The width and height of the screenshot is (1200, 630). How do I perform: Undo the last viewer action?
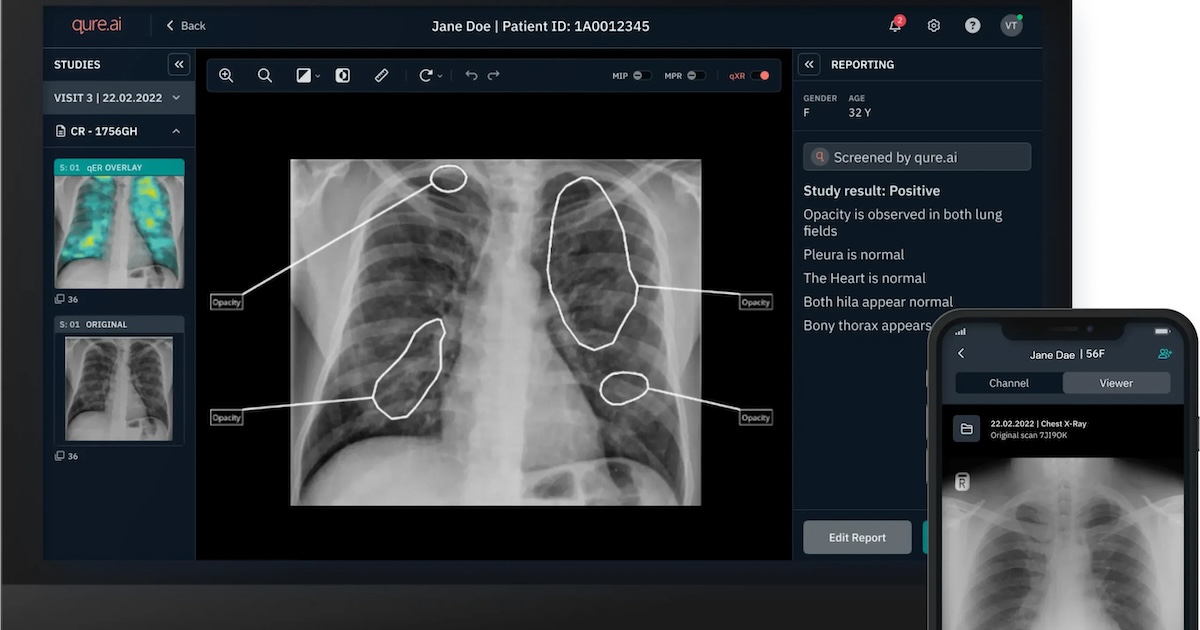point(471,75)
